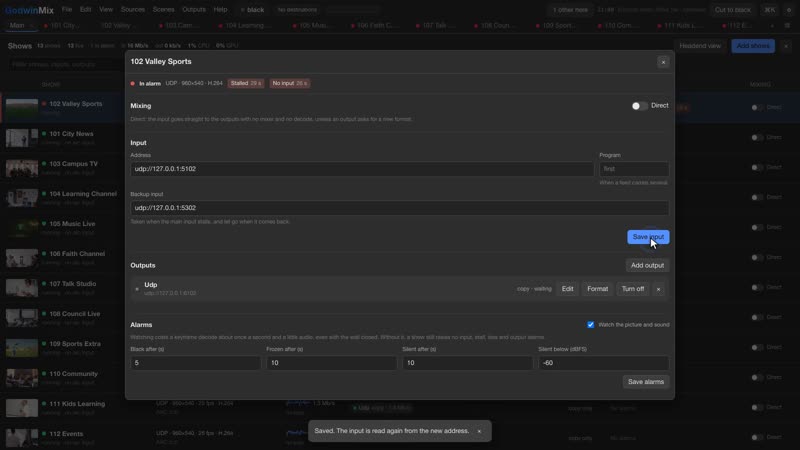Click the input Address field

click(362, 169)
